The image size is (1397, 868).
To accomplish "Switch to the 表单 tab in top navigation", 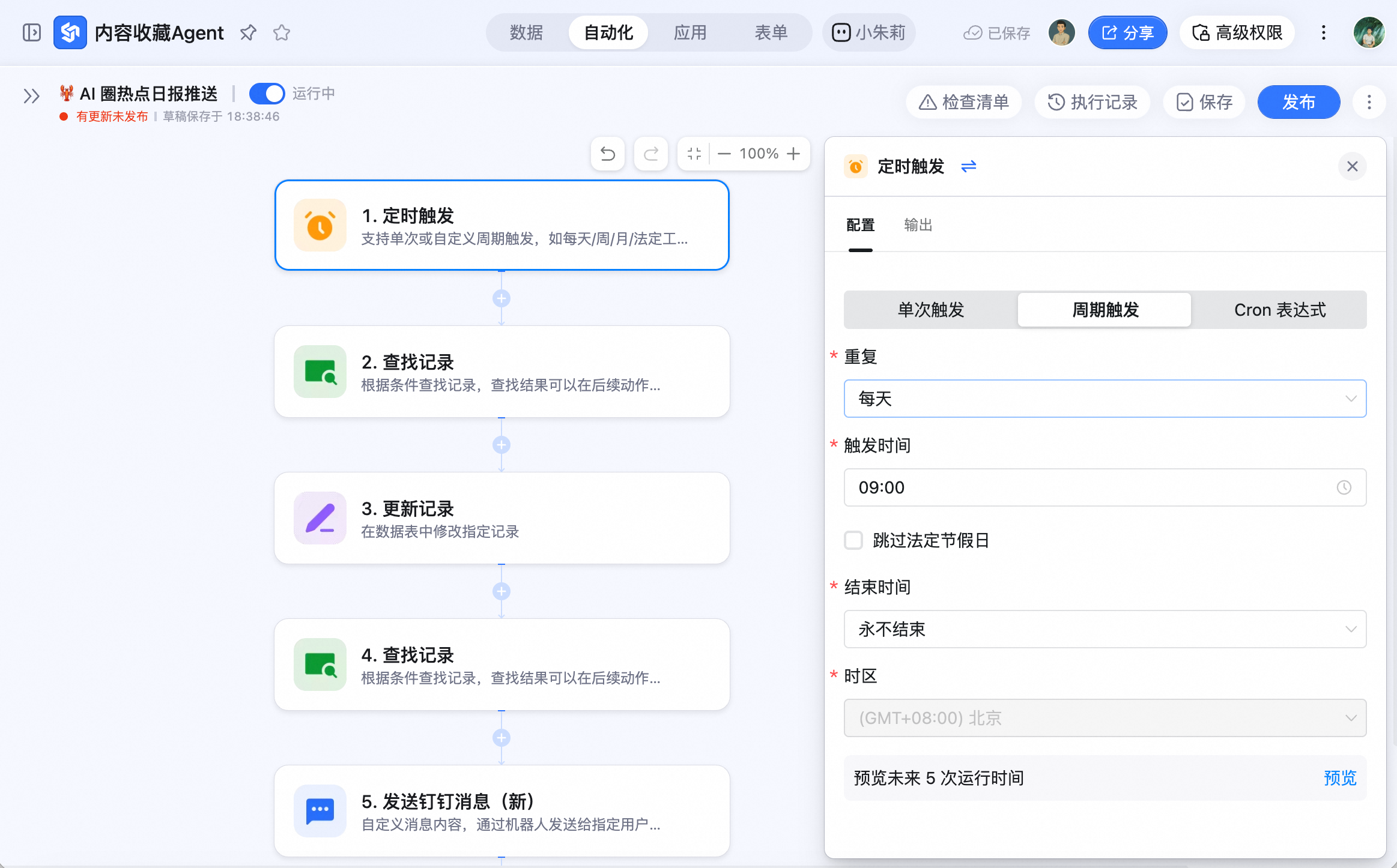I will 771,32.
